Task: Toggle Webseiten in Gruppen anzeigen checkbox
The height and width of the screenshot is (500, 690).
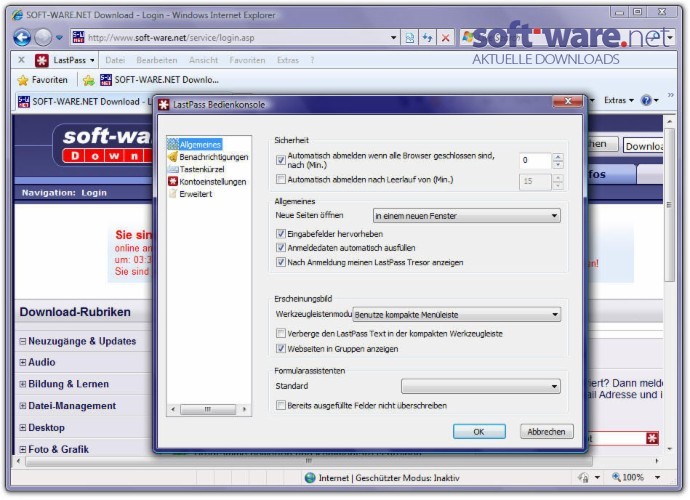Action: 280,349
